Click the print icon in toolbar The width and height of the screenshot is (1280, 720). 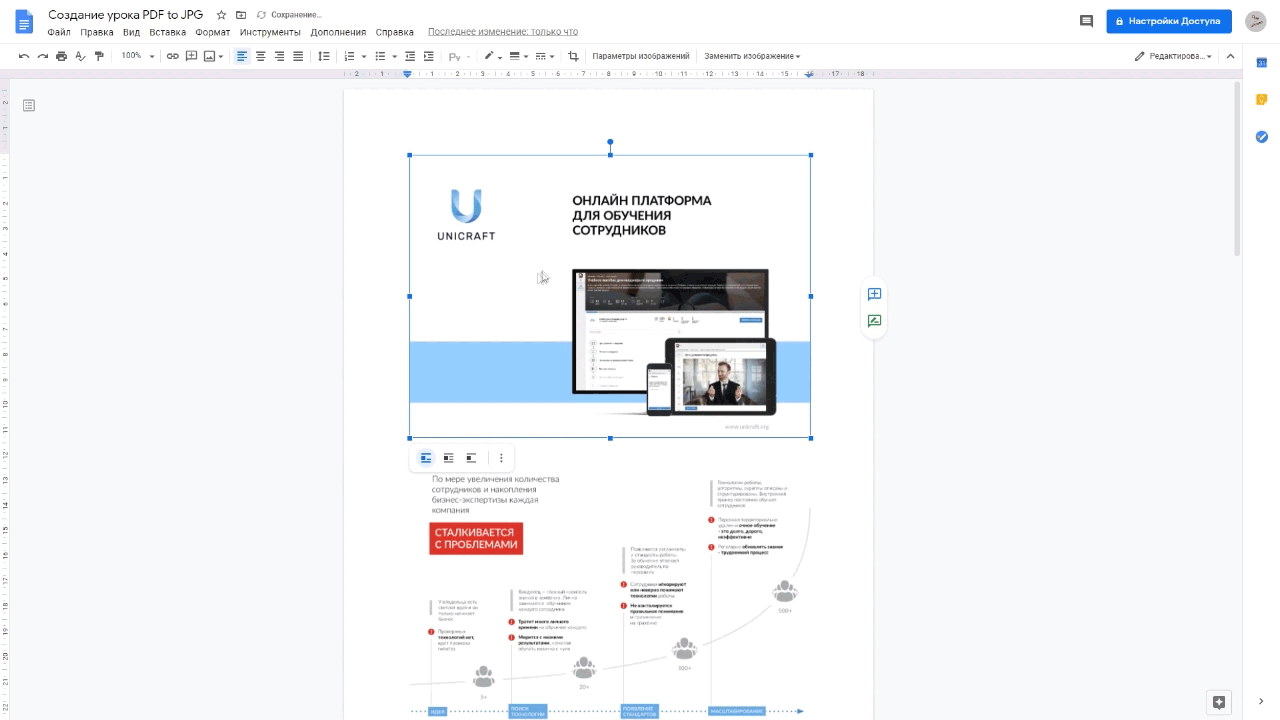(x=62, y=56)
